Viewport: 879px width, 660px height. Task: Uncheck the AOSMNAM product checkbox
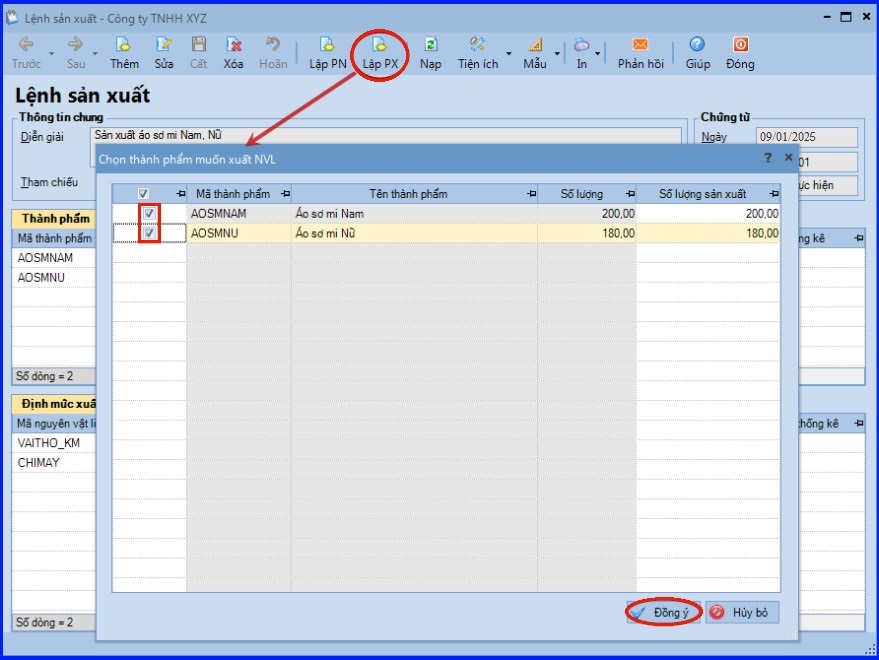[149, 214]
